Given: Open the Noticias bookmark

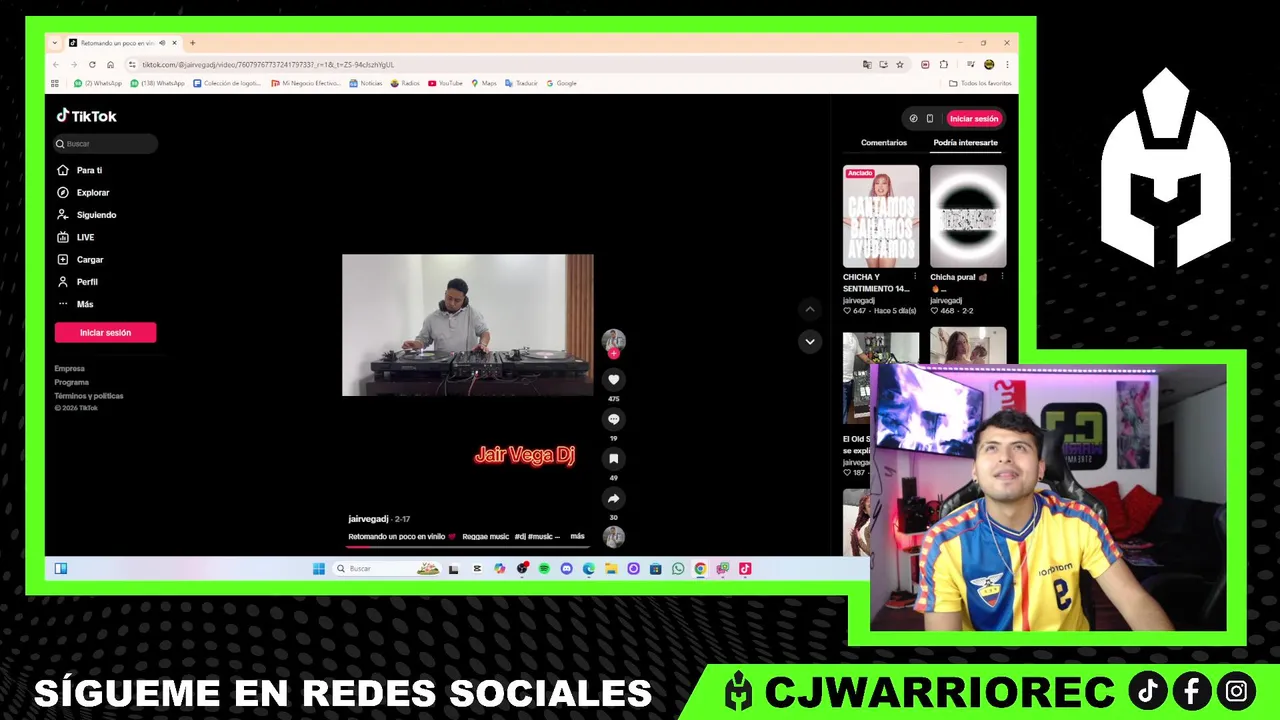Looking at the screenshot, I should click(x=366, y=83).
